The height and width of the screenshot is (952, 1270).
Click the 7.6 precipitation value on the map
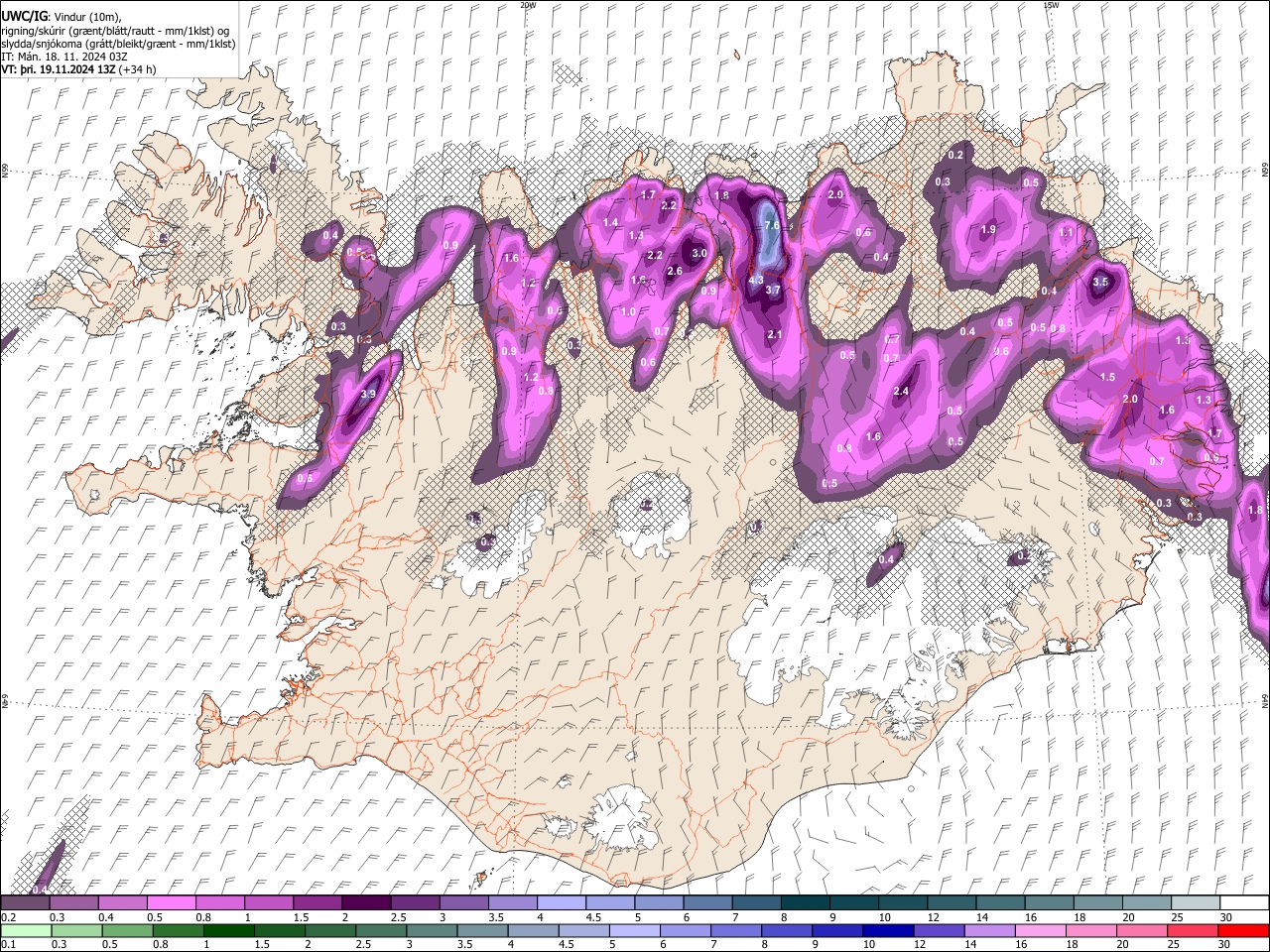pyautogui.click(x=773, y=225)
